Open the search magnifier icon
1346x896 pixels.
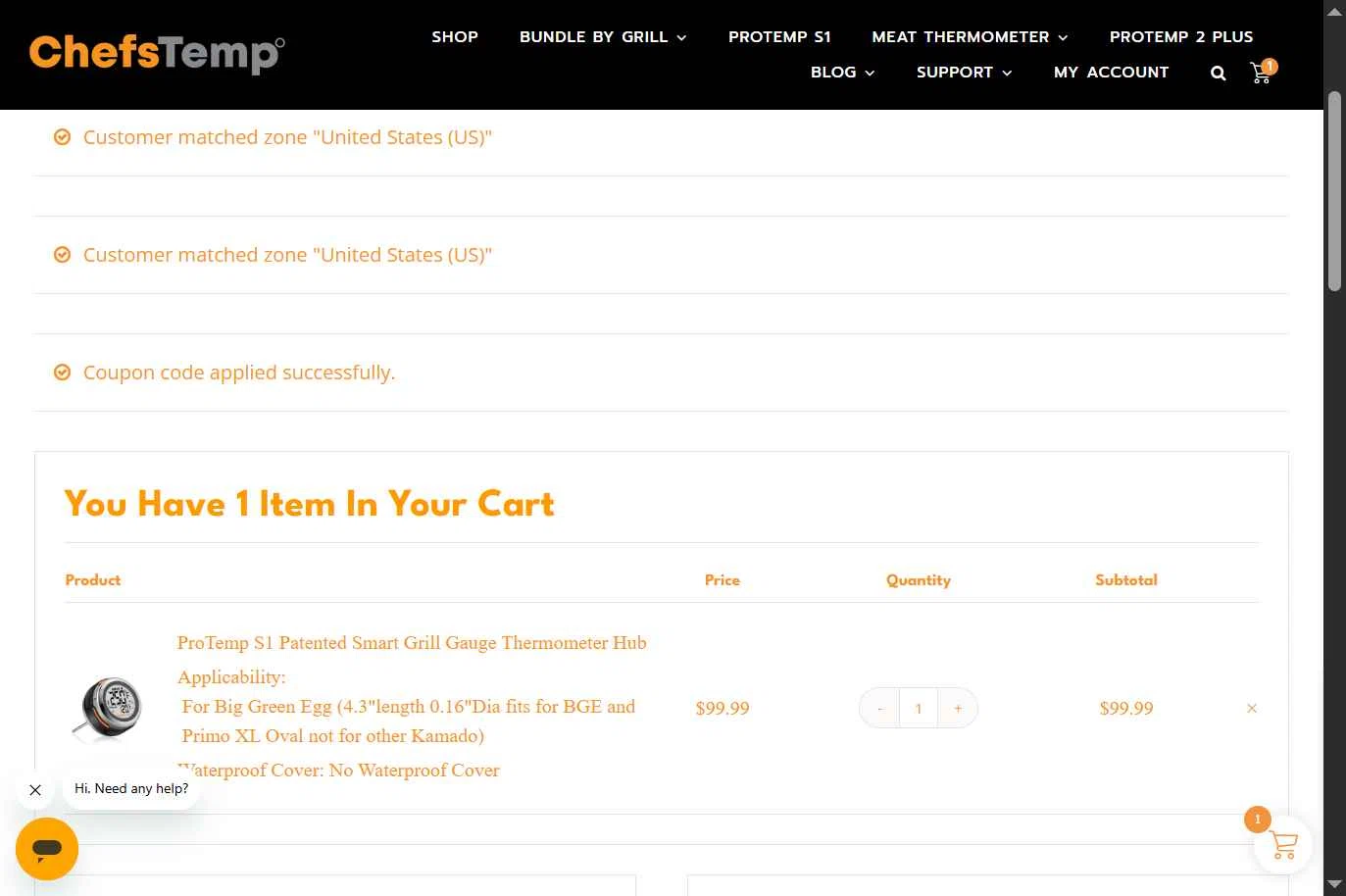1218,73
